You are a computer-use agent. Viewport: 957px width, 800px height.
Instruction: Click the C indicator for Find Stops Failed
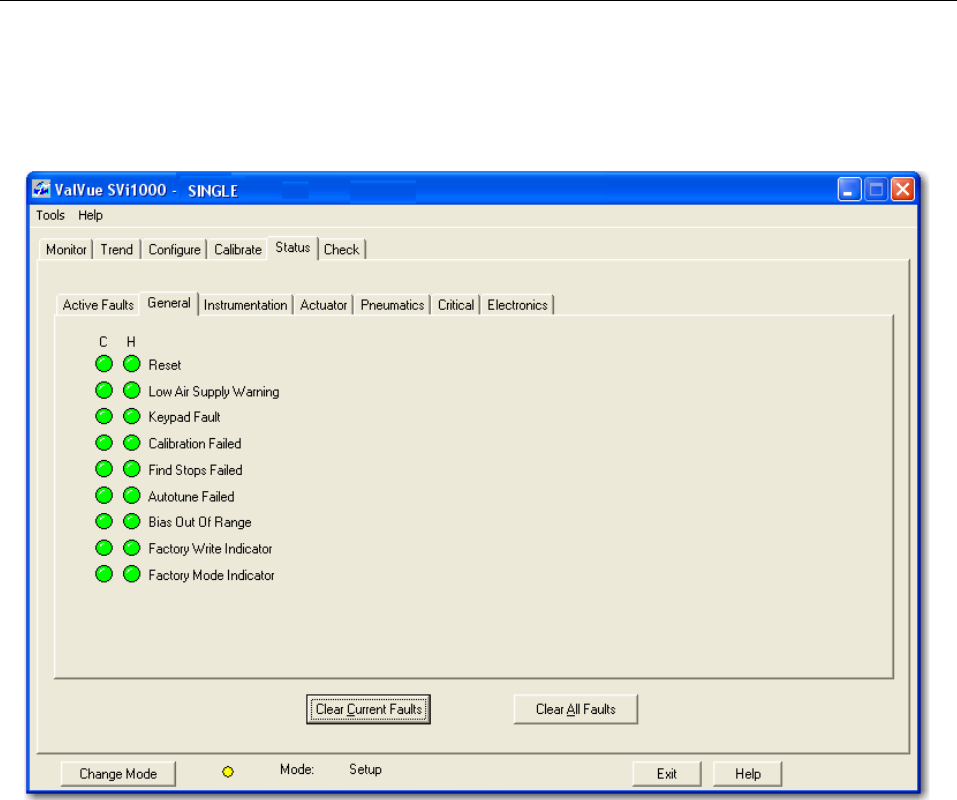tap(104, 469)
